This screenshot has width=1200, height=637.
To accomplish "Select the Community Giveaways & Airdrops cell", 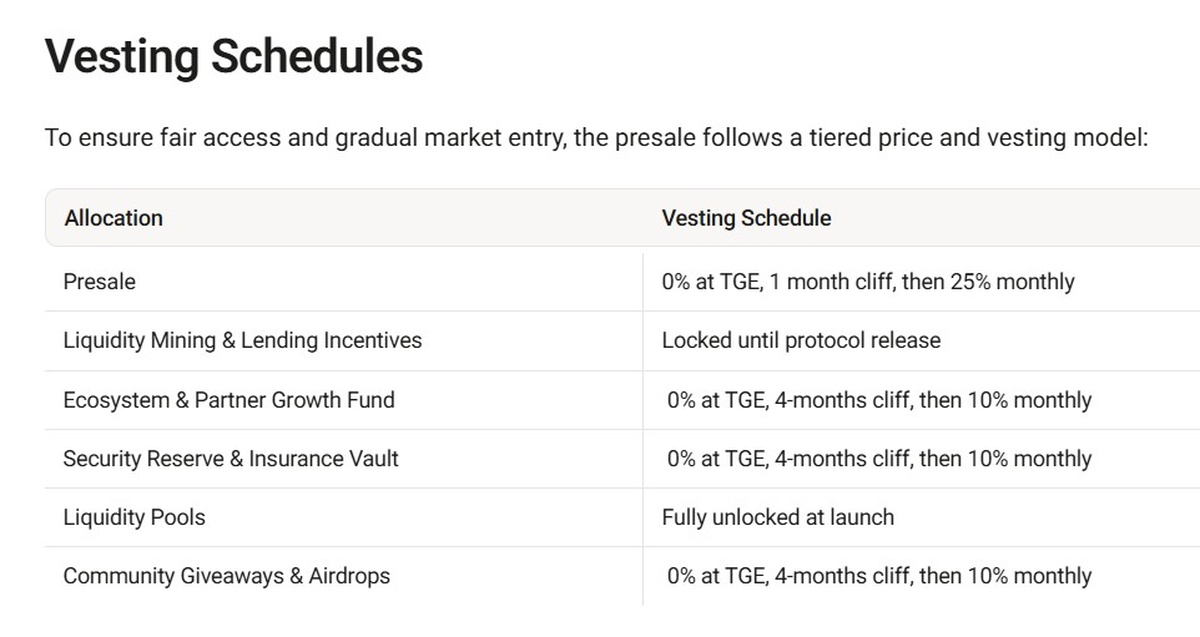I will 226,576.
